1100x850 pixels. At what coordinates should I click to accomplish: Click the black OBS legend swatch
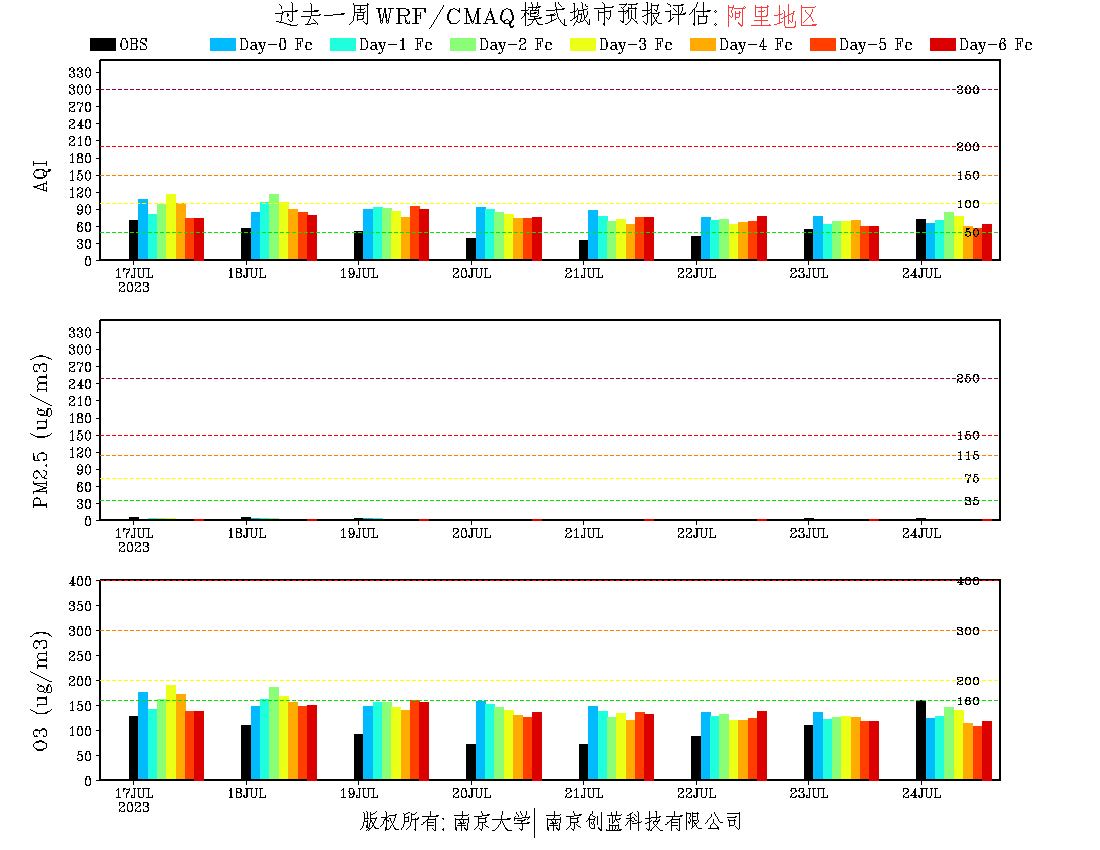click(102, 44)
